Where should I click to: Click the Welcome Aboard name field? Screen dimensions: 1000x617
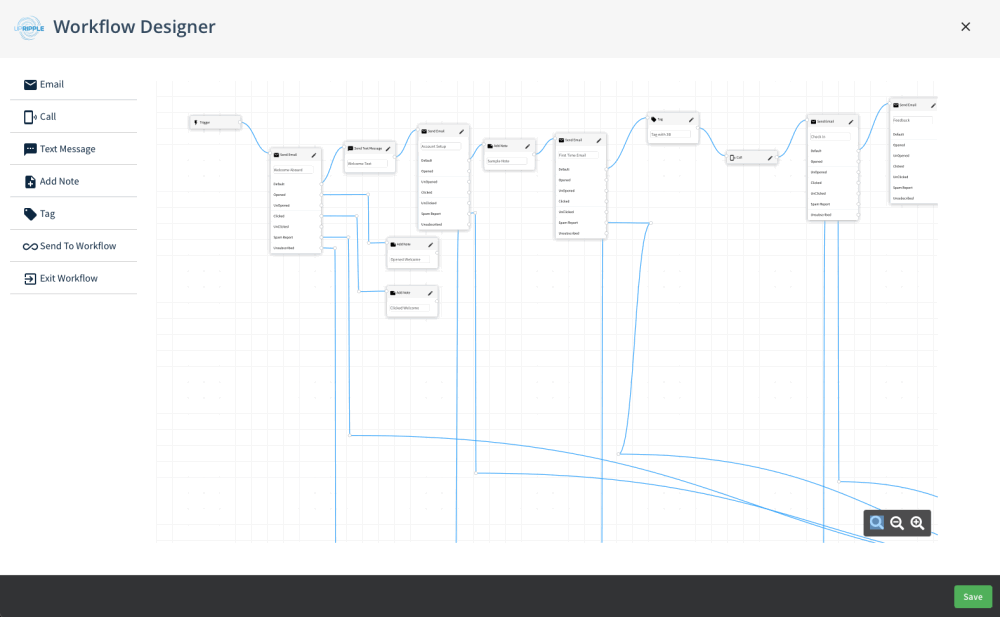coord(293,170)
